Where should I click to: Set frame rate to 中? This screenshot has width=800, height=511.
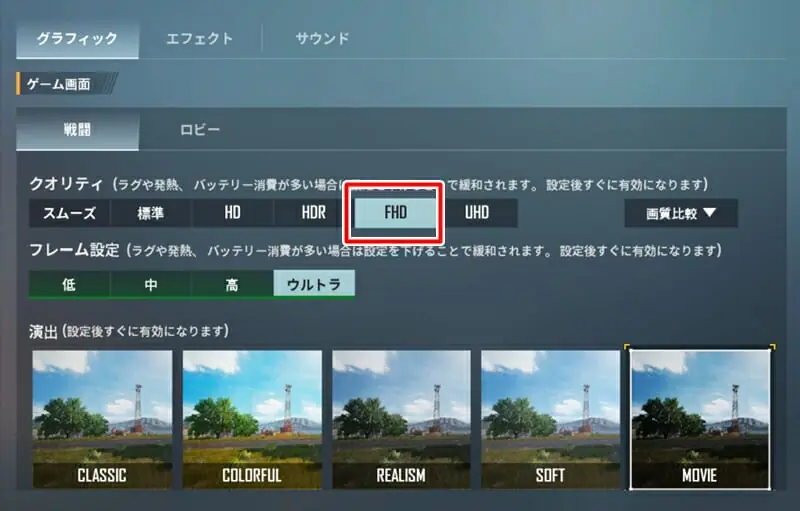tap(151, 284)
